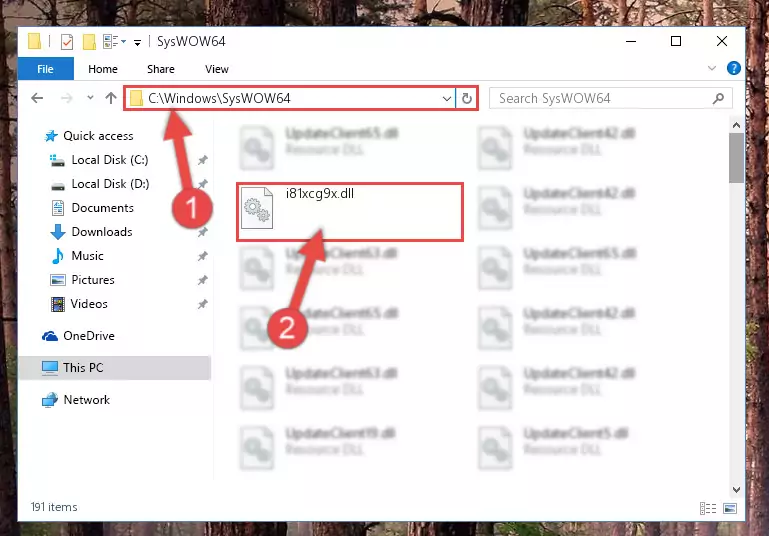Go forward using the Forward arrow

(x=67, y=99)
